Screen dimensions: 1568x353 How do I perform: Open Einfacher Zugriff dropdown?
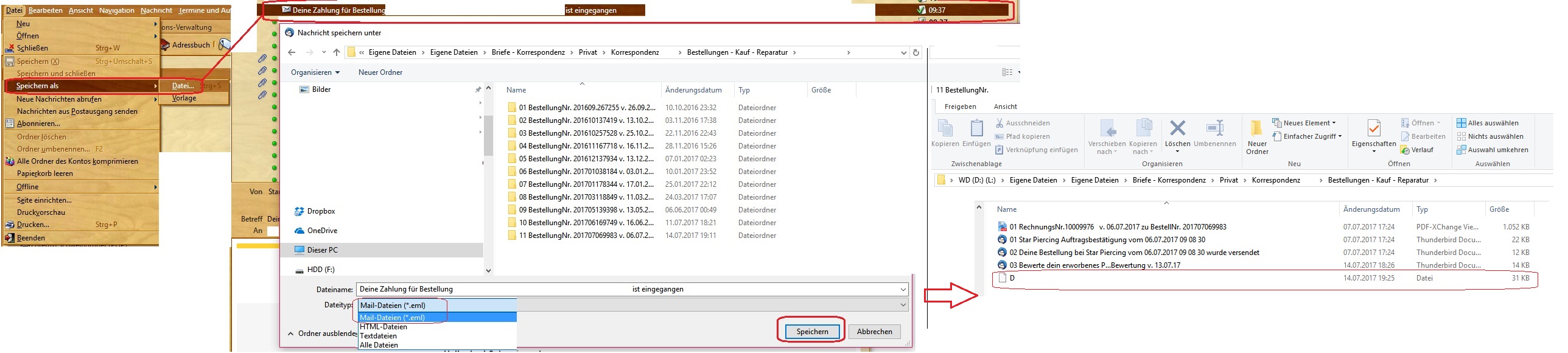(1307, 136)
